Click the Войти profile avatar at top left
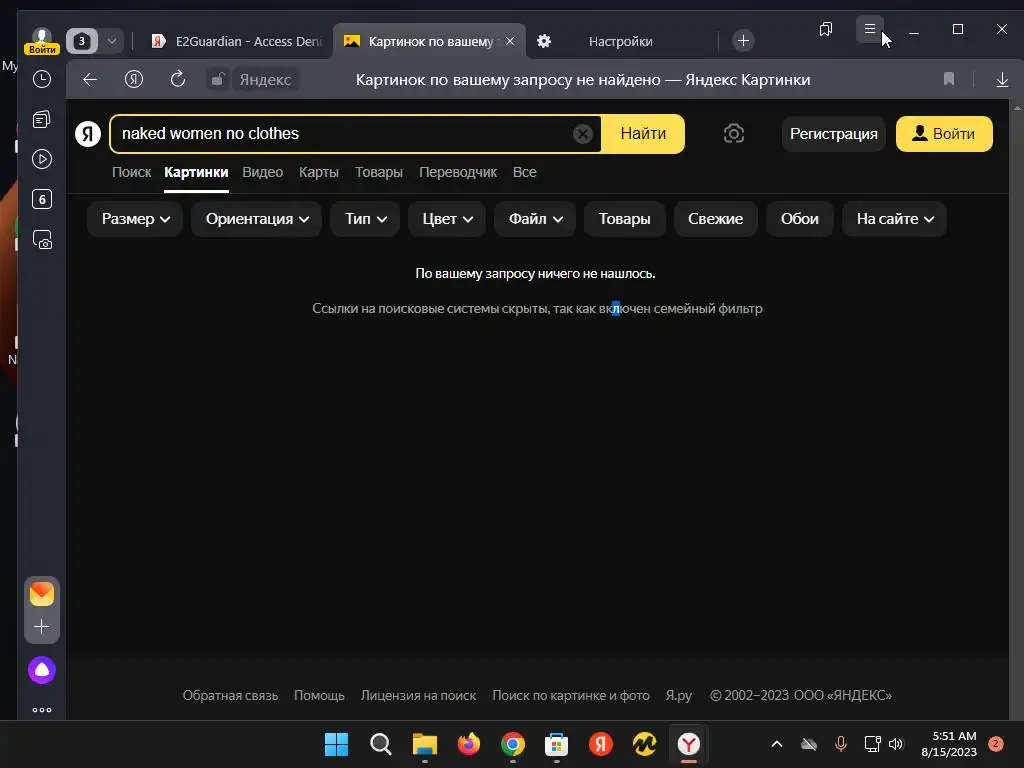This screenshot has height=768, width=1024. 42,40
